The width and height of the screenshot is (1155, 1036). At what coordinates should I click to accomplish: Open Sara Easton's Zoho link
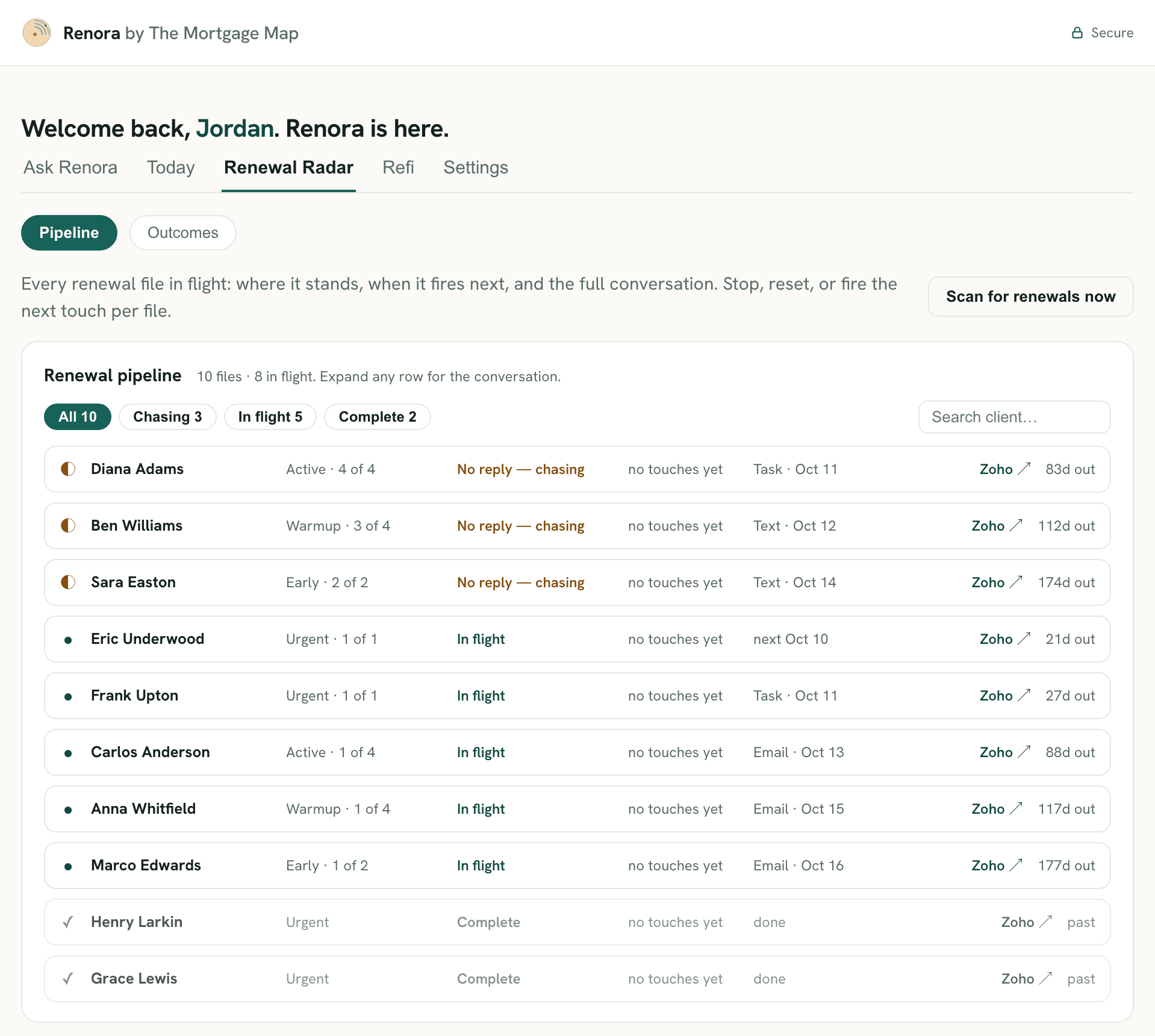click(x=997, y=582)
